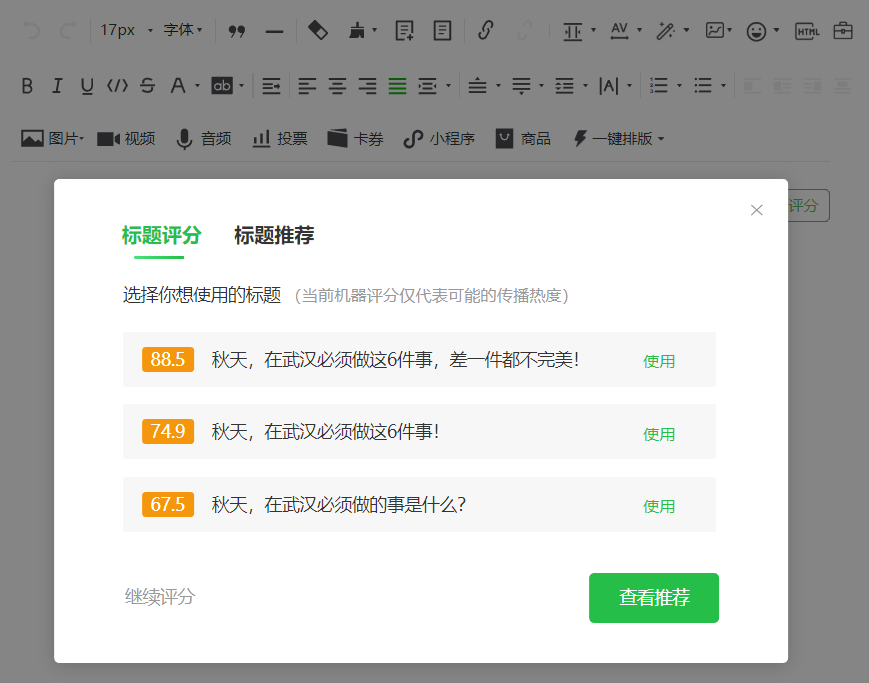Click the spacing-before-paragraph icon
The image size is (869, 683).
[477, 86]
